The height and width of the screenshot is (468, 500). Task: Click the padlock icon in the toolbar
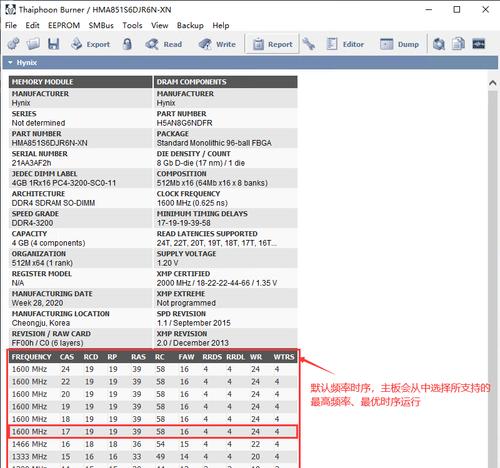coord(127,44)
